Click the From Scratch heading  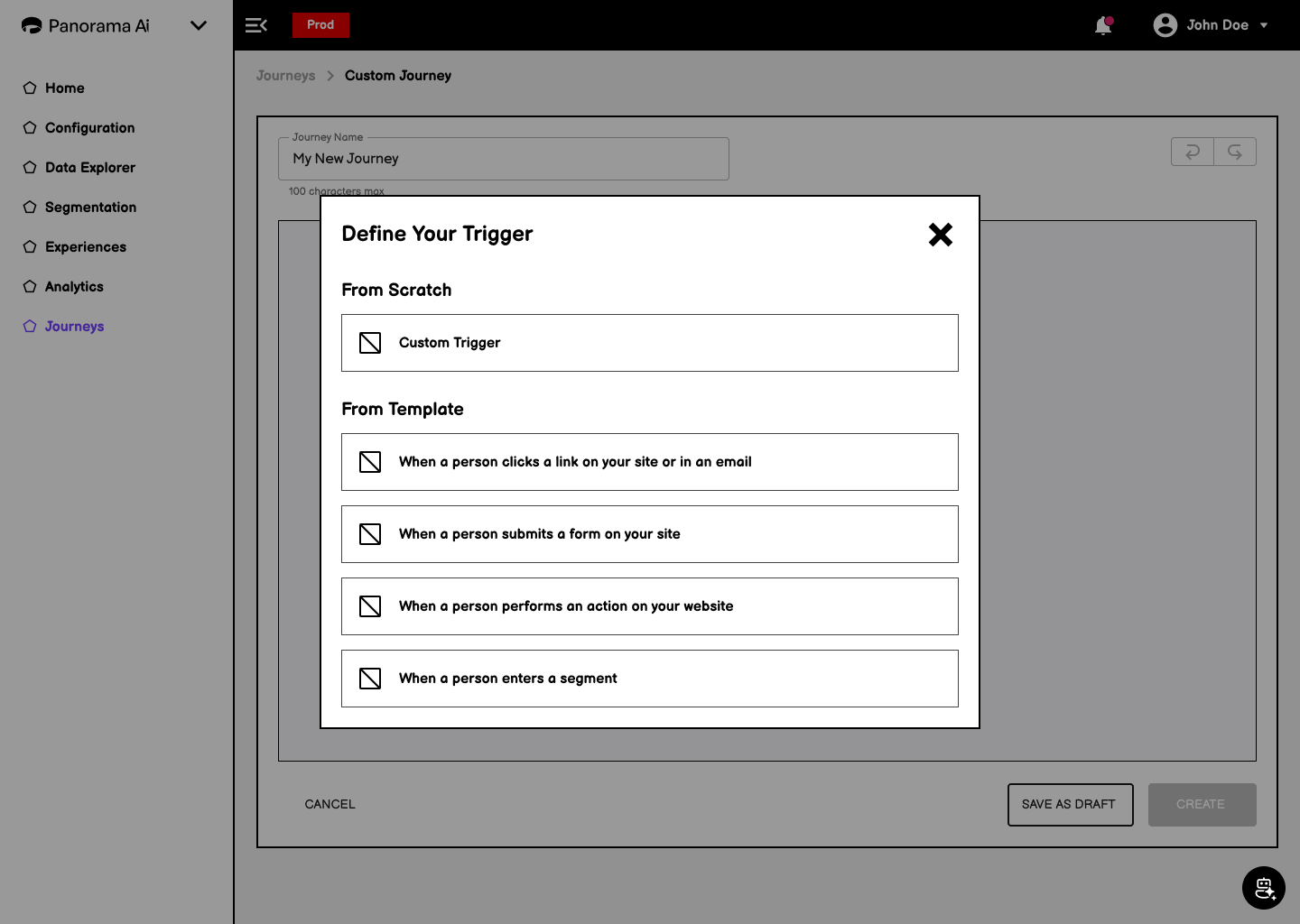click(x=396, y=290)
